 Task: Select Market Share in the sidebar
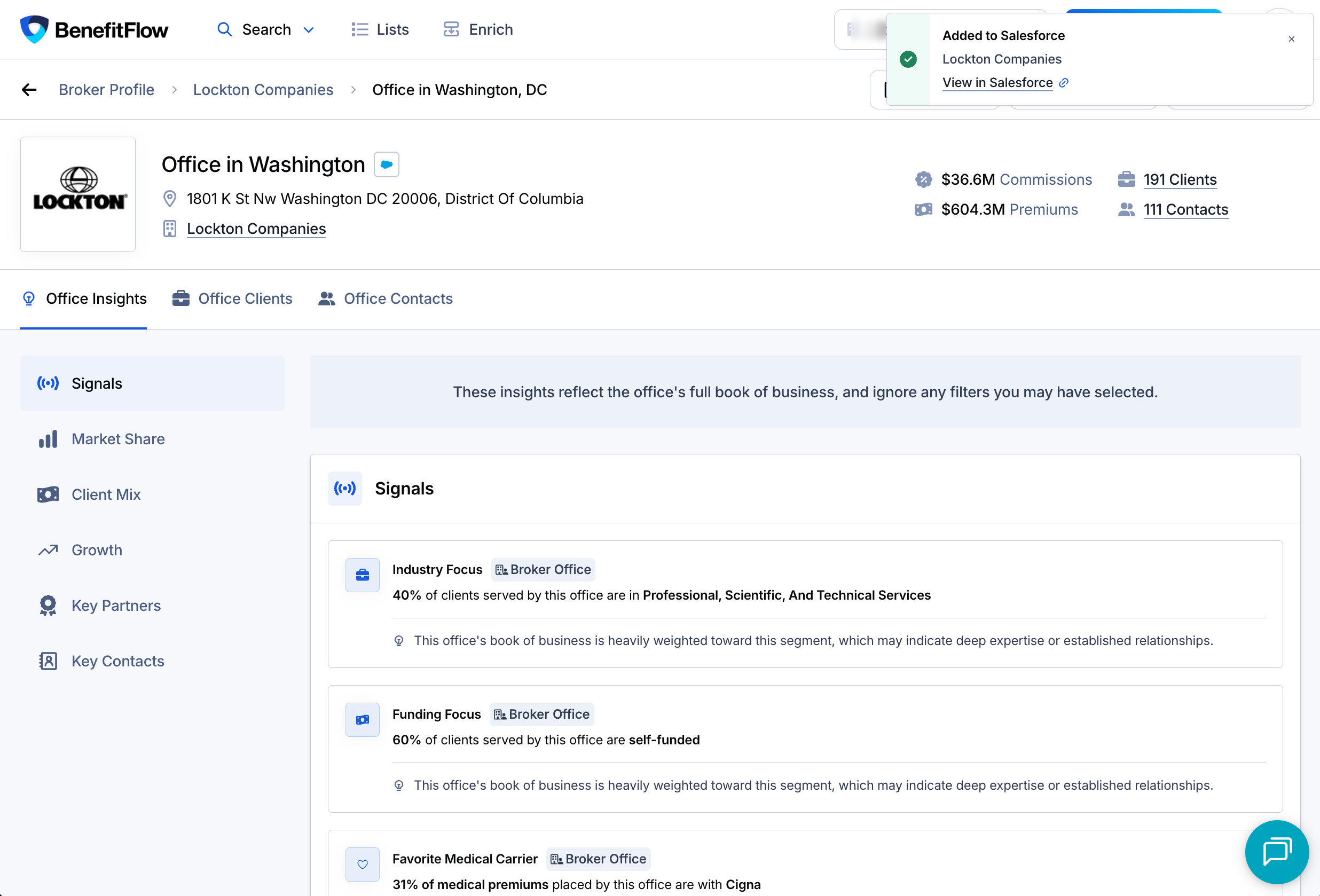(x=152, y=439)
